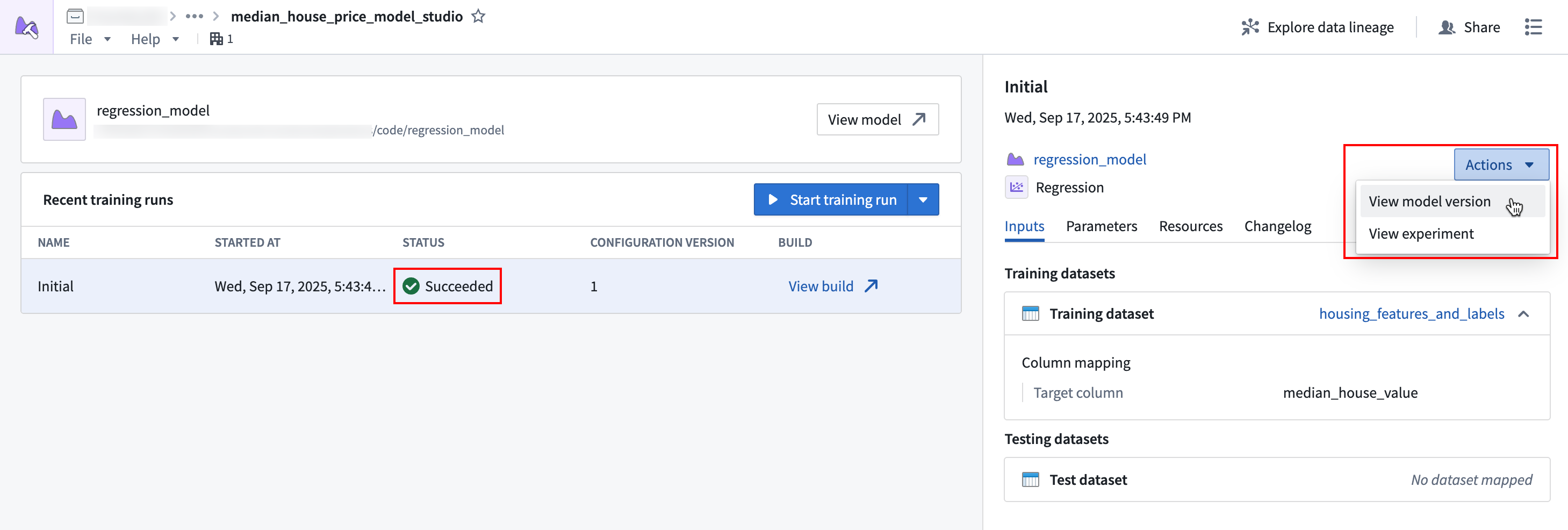Switch to the Parameters tab
Viewport: 1568px width, 530px height.
[x=1101, y=227]
